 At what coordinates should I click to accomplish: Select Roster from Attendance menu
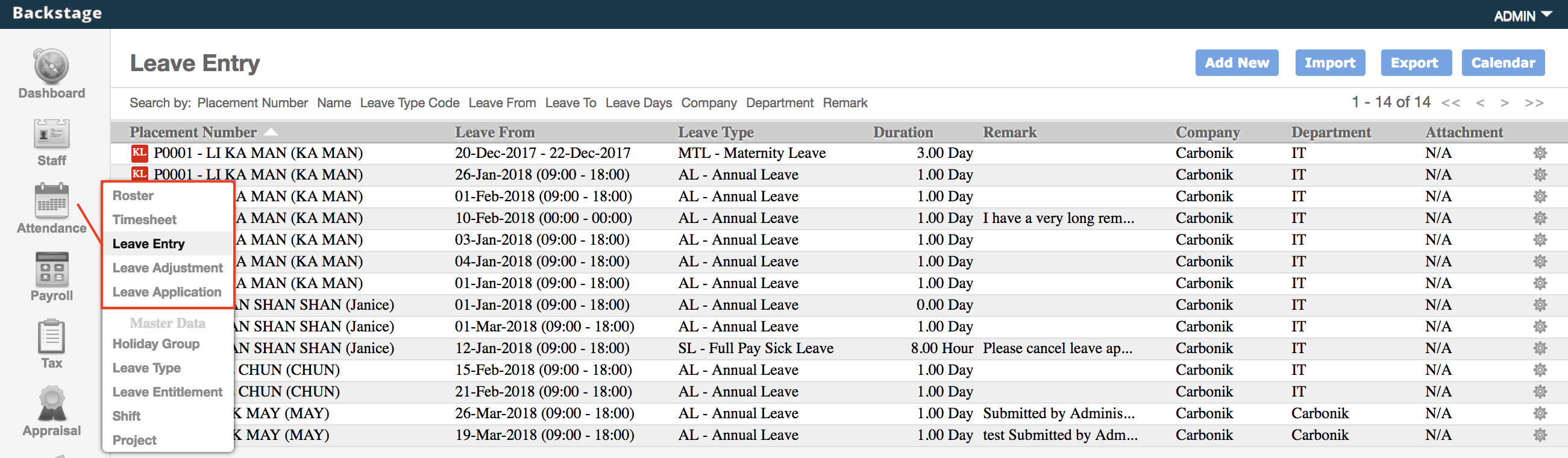133,195
